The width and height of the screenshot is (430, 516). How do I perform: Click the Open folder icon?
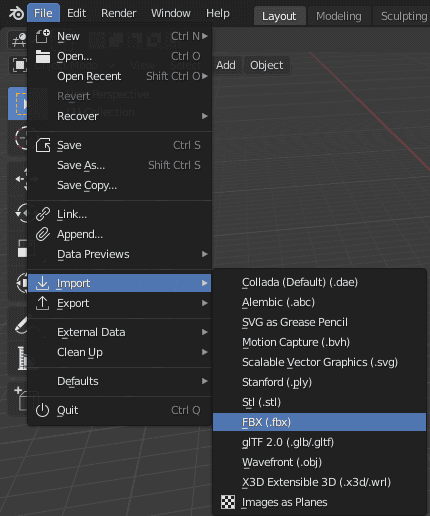pos(43,56)
